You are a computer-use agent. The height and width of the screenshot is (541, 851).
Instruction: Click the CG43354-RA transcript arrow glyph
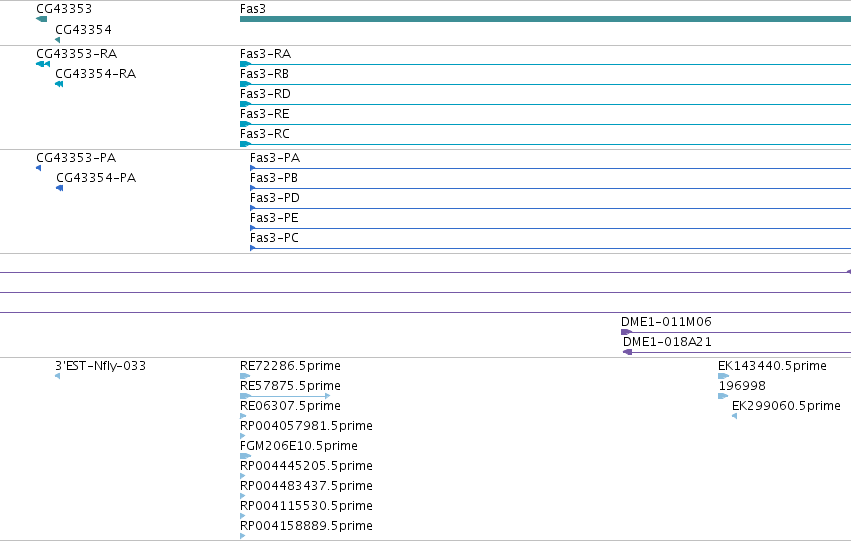pyautogui.click(x=59, y=84)
